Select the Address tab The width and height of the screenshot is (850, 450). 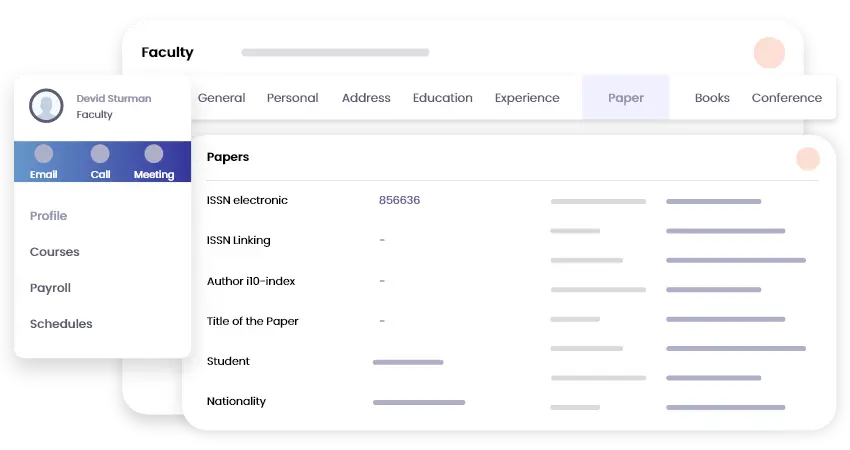(x=366, y=98)
